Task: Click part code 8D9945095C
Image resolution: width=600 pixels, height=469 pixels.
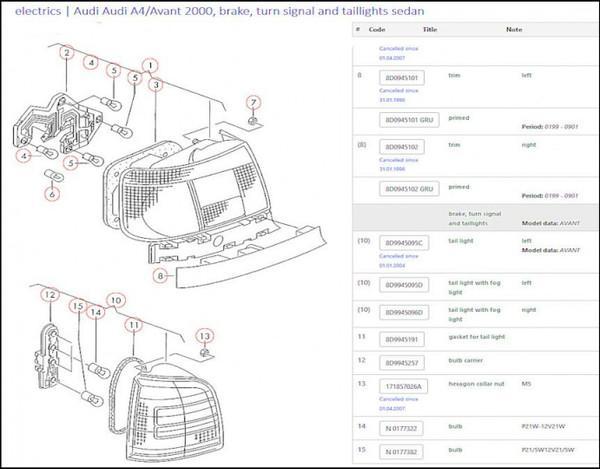Action: [405, 243]
